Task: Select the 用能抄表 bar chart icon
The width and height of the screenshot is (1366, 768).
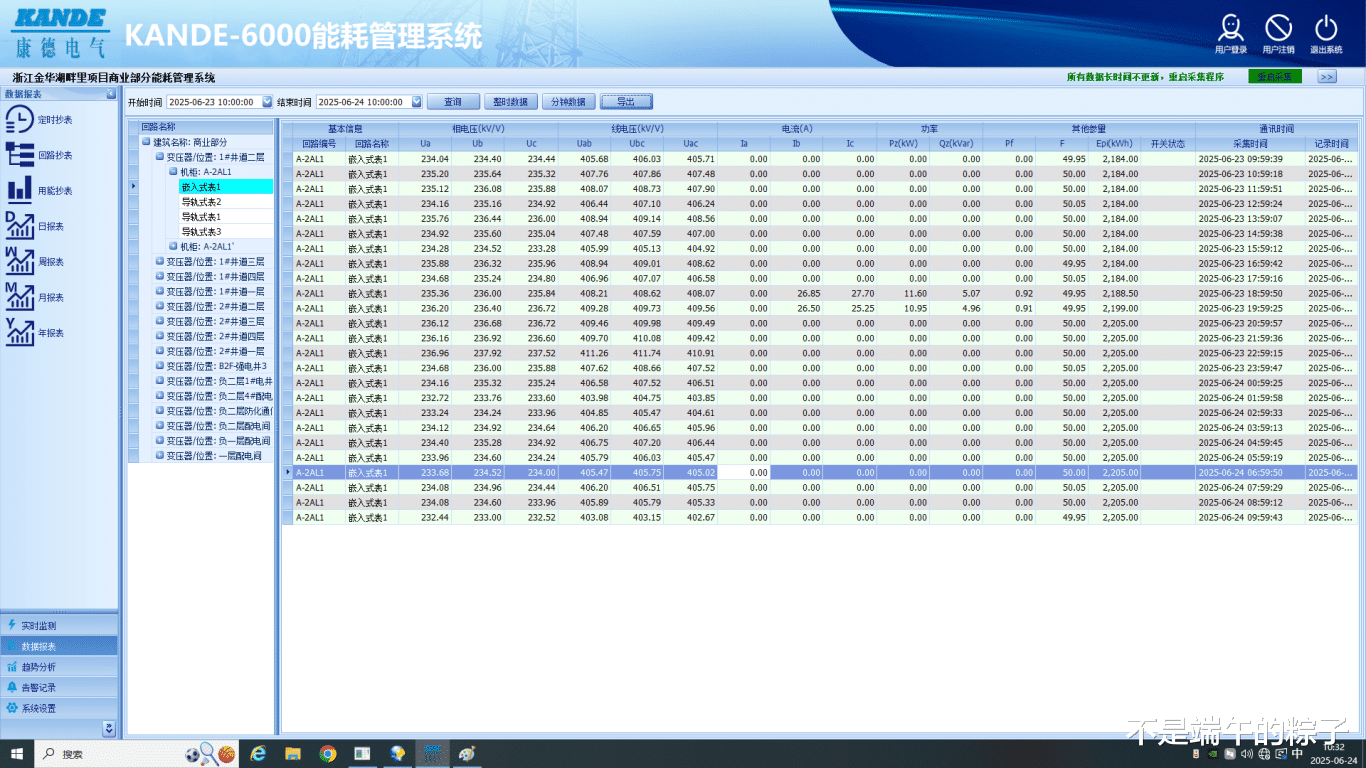Action: [20, 190]
